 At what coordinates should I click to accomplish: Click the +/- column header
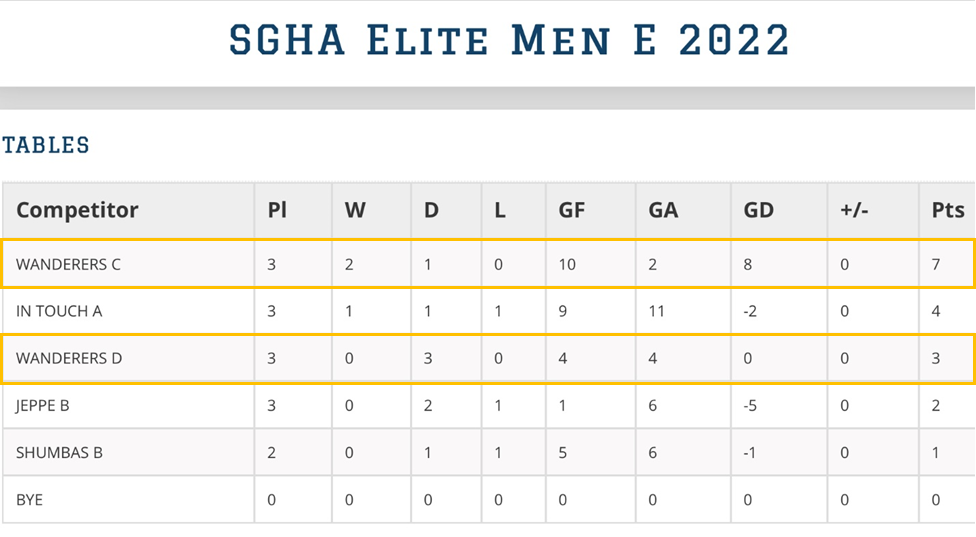click(x=855, y=210)
